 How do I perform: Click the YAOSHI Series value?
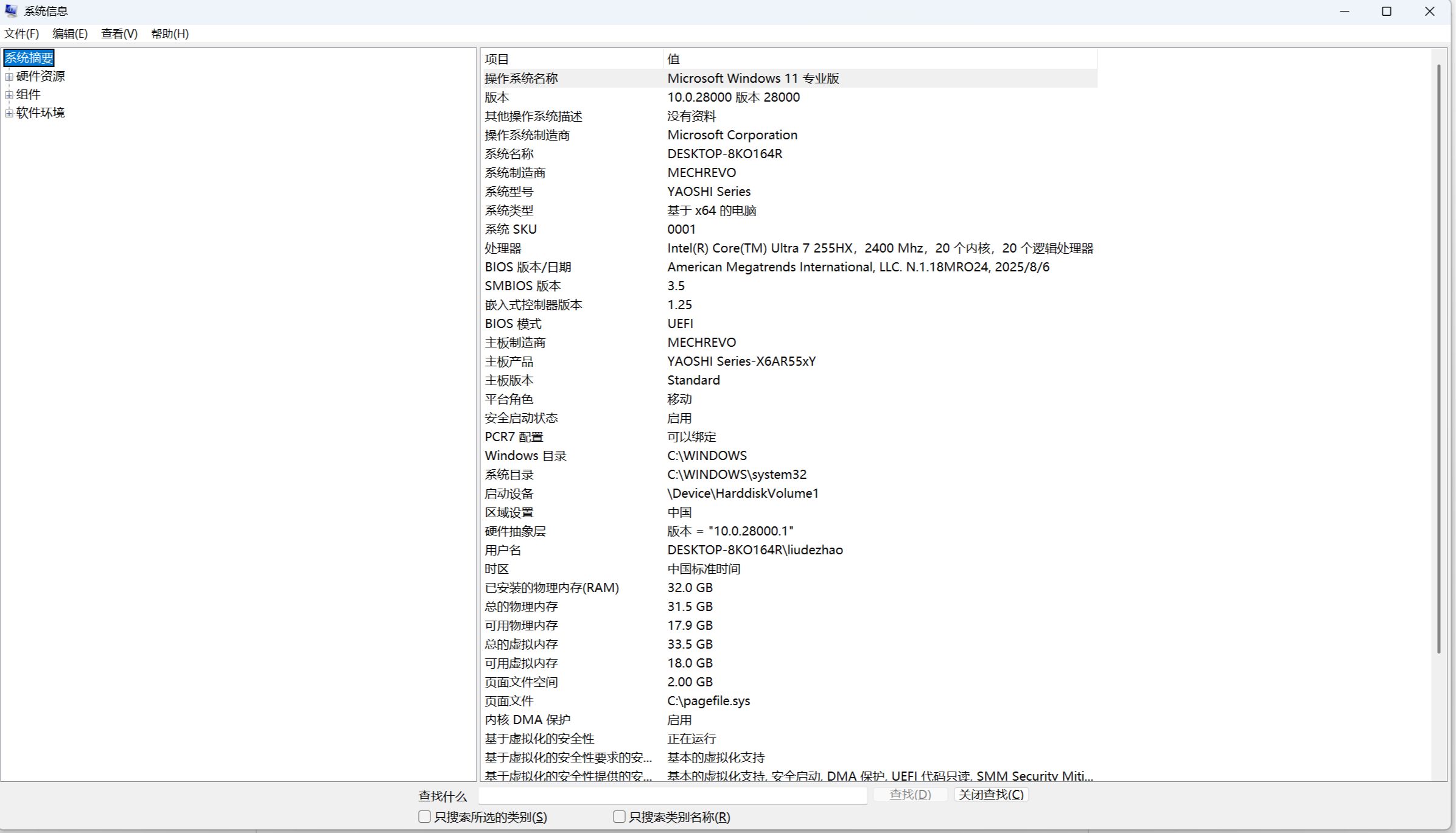[x=709, y=192]
